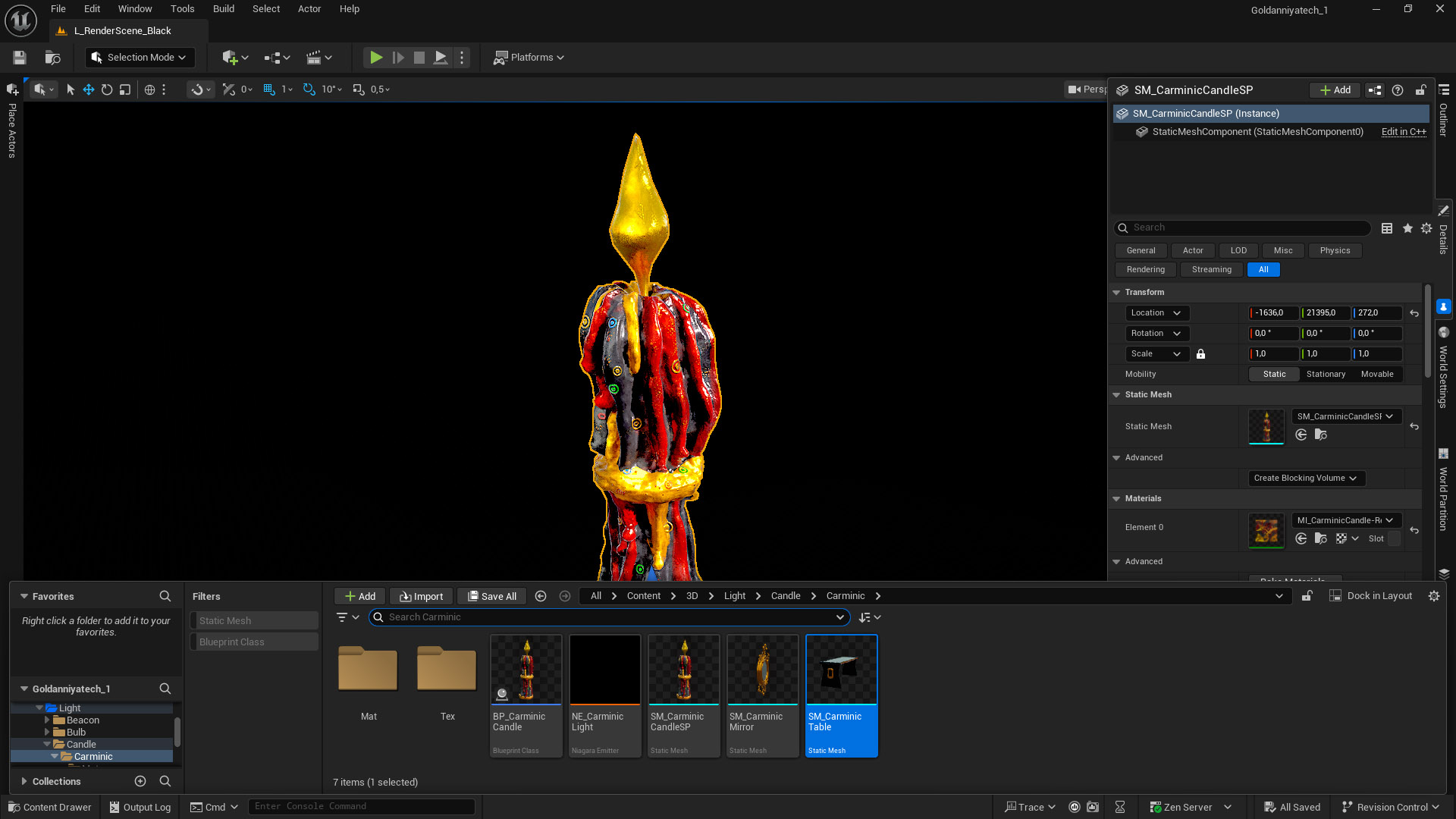Select the Scale tool in the viewport toolbar
Image resolution: width=1456 pixels, height=819 pixels.
coord(124,89)
